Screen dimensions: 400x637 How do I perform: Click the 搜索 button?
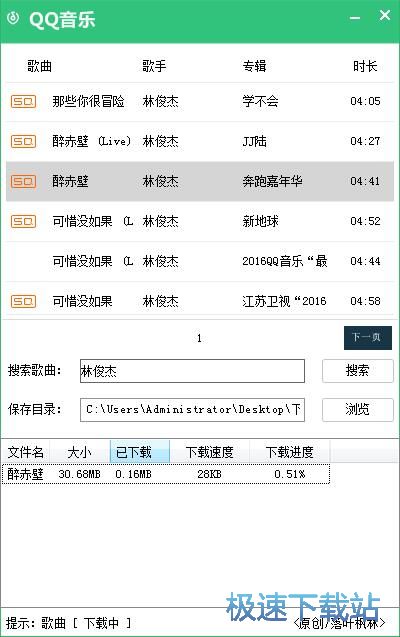(357, 370)
